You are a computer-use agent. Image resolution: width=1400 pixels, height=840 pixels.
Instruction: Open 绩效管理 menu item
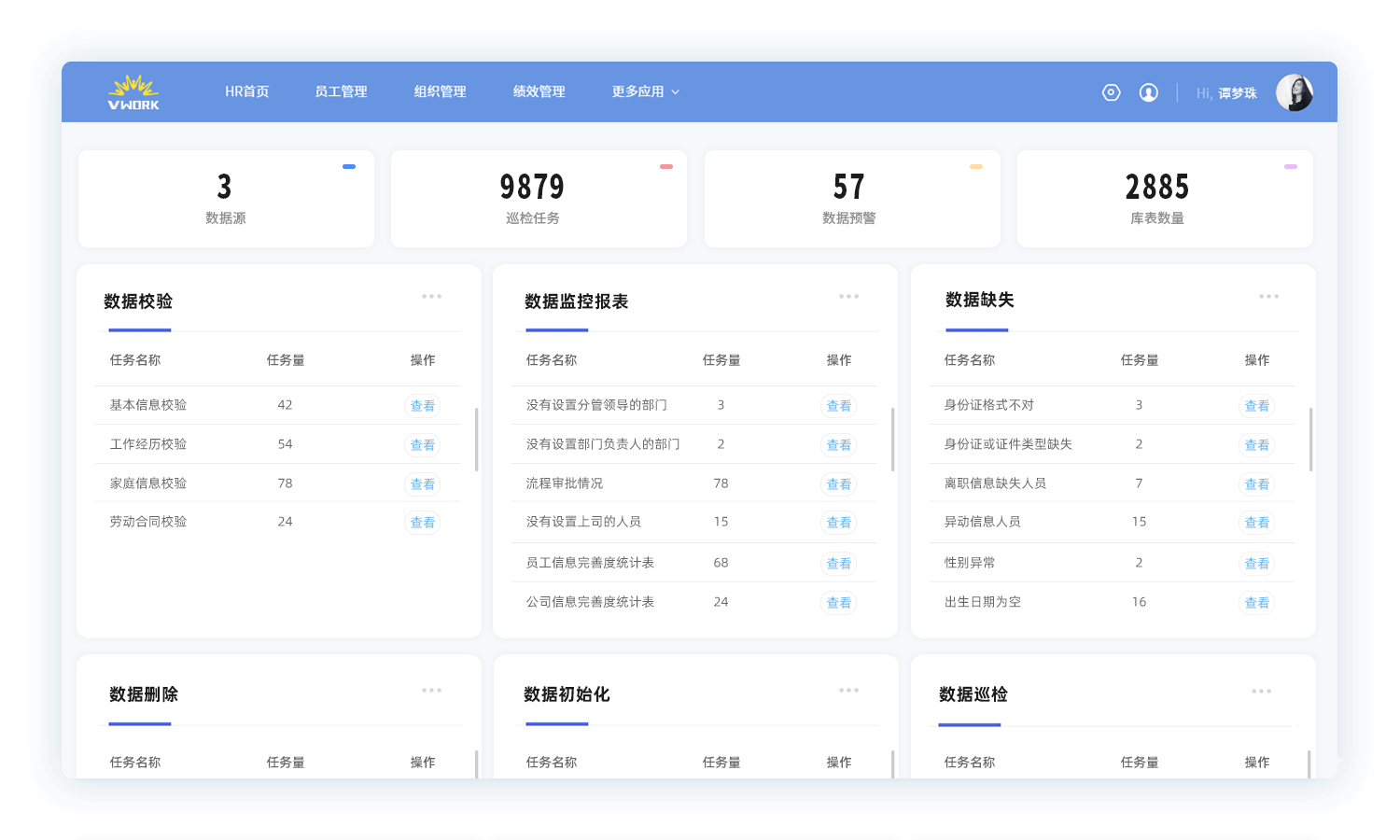pos(539,91)
